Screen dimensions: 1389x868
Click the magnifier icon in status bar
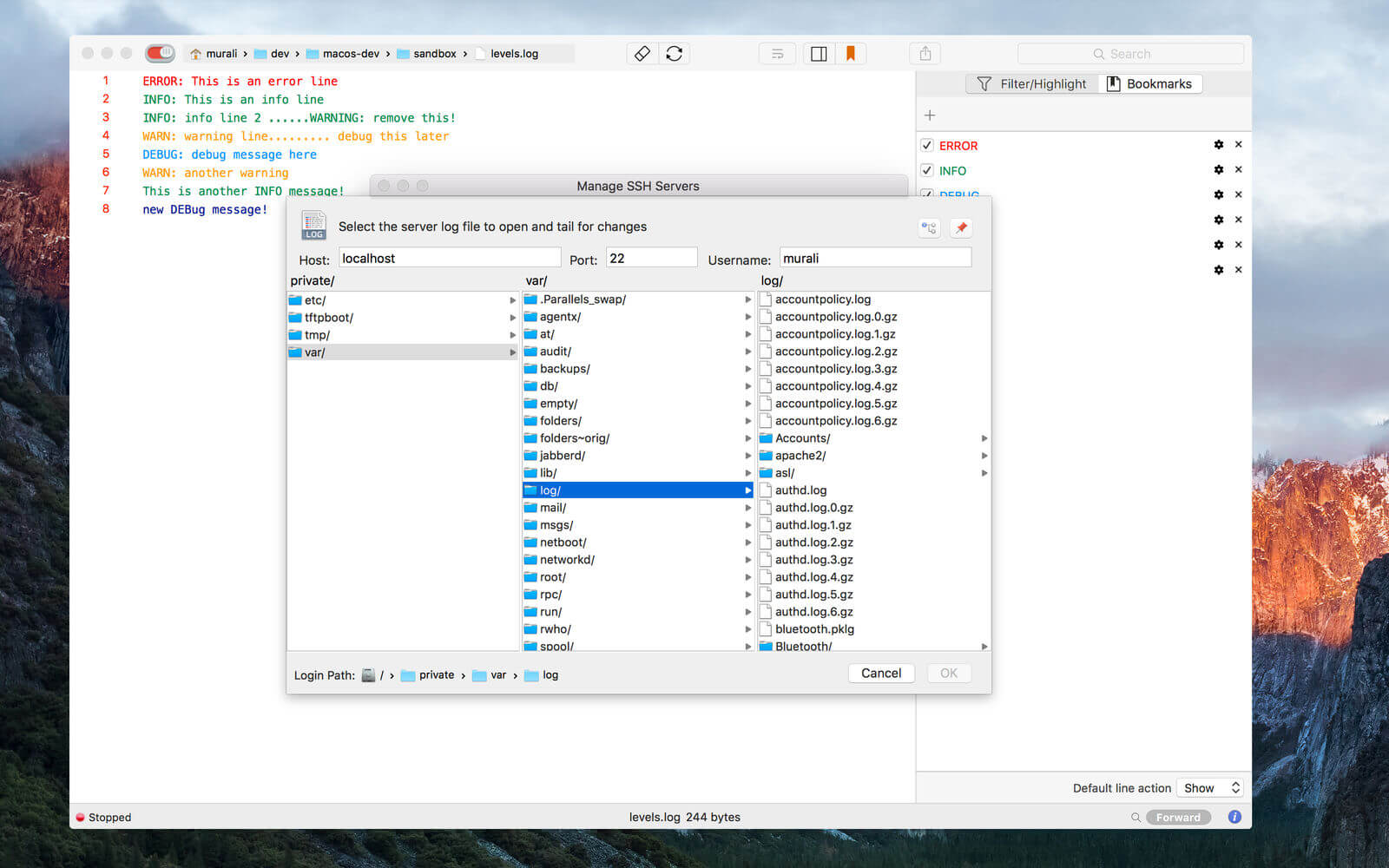pos(1136,818)
